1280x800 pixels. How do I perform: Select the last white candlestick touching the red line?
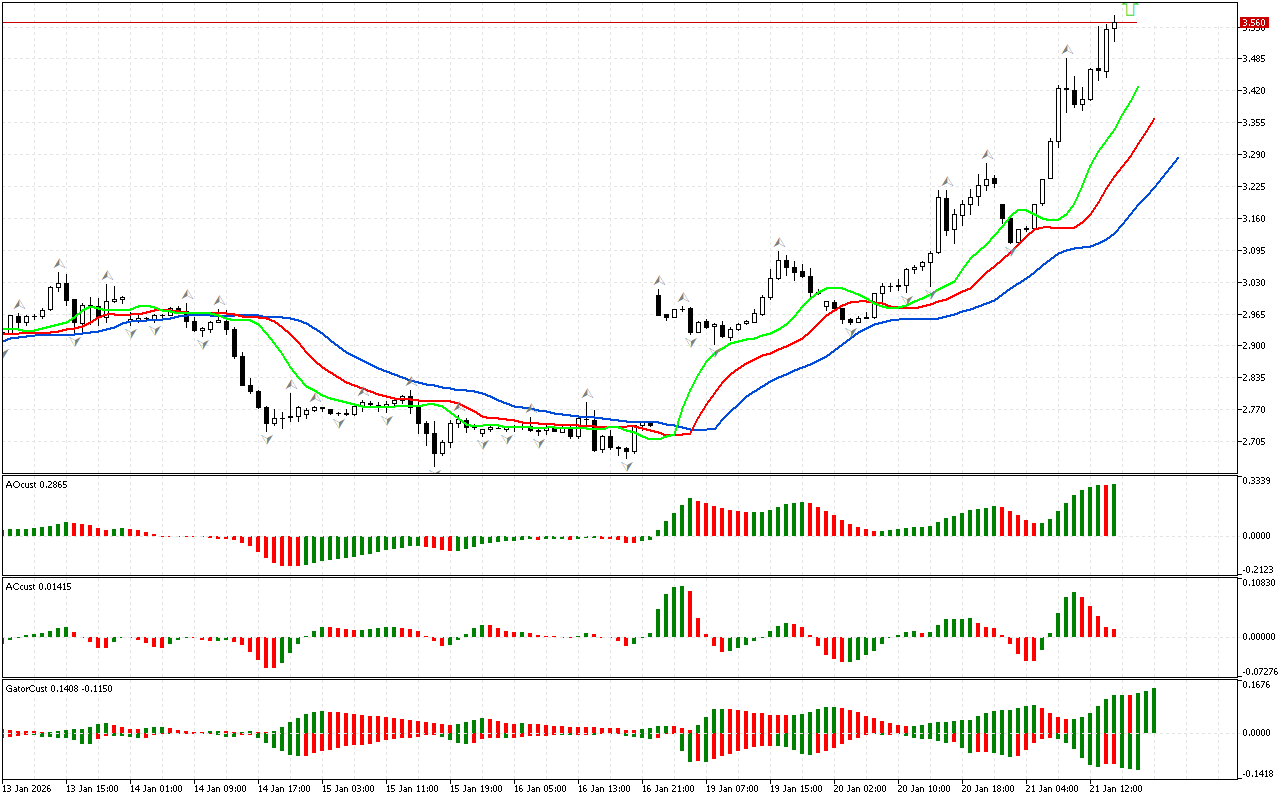1114,24
